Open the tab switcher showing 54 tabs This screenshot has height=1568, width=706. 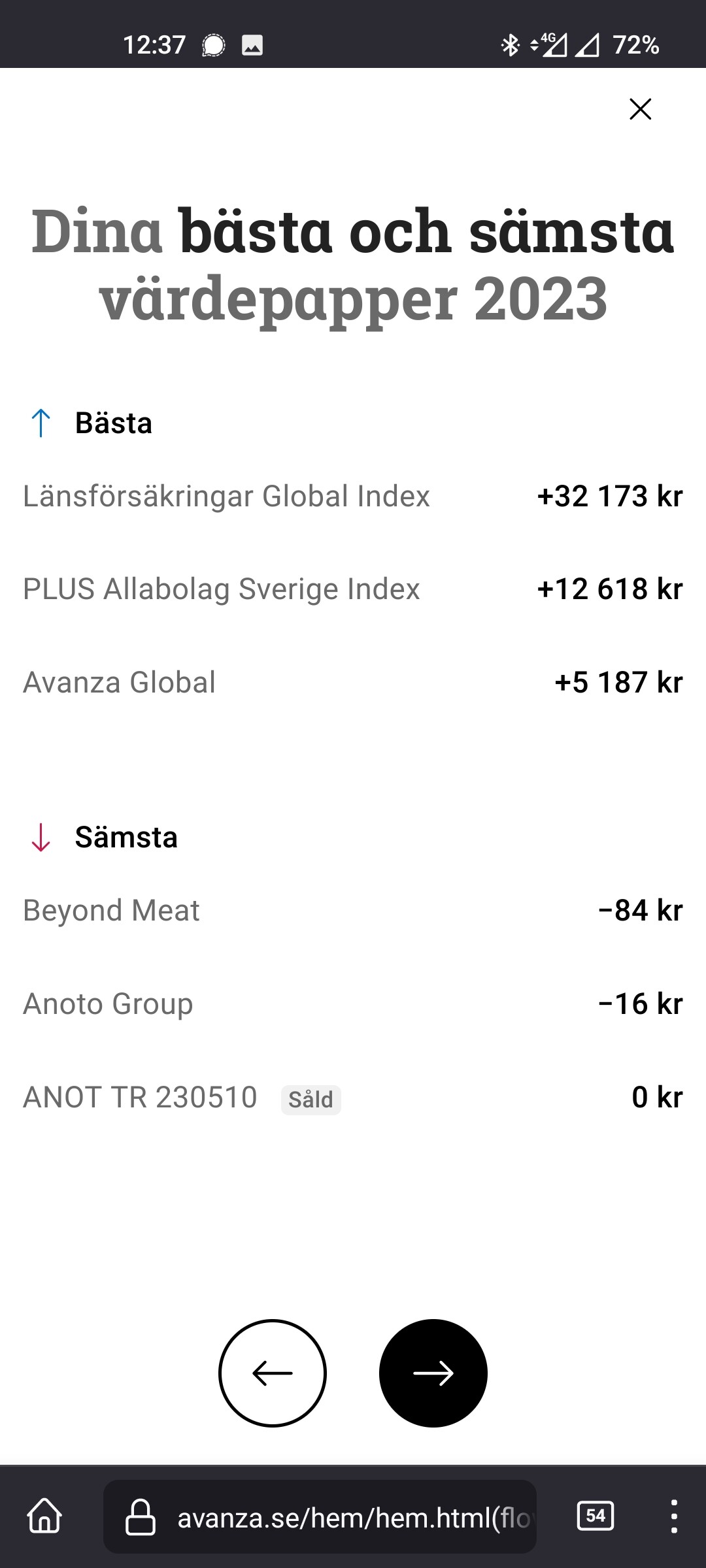click(595, 1516)
